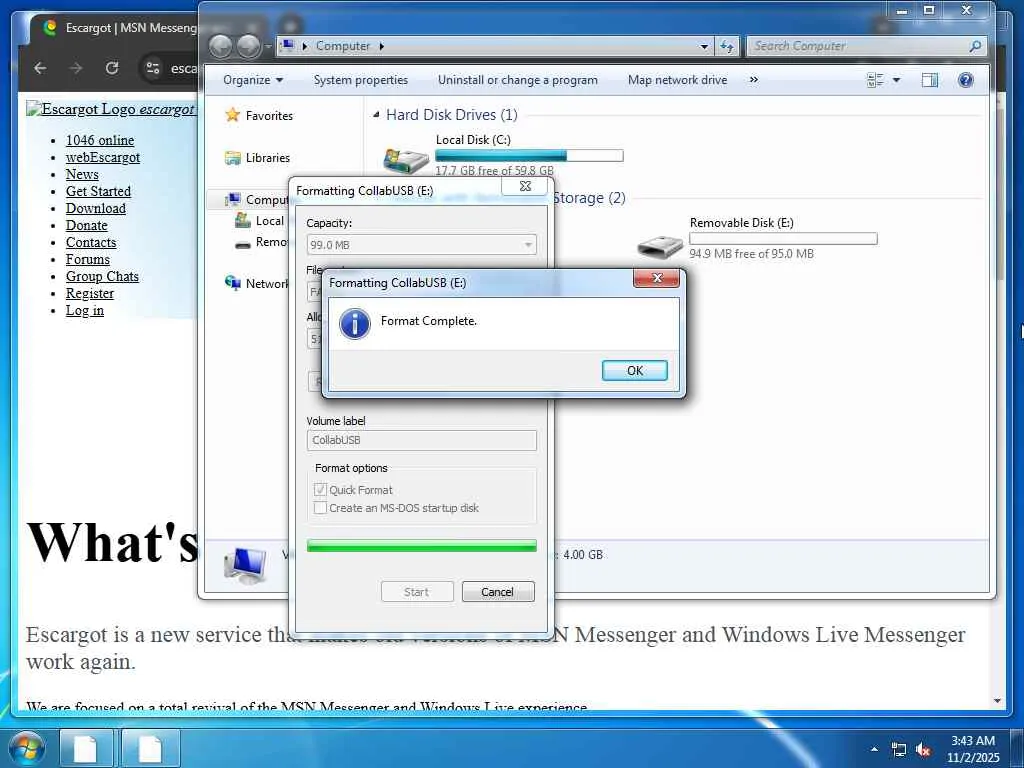This screenshot has height=768, width=1024.
Task: Select the Local Disk (C:) drive icon
Action: [406, 160]
